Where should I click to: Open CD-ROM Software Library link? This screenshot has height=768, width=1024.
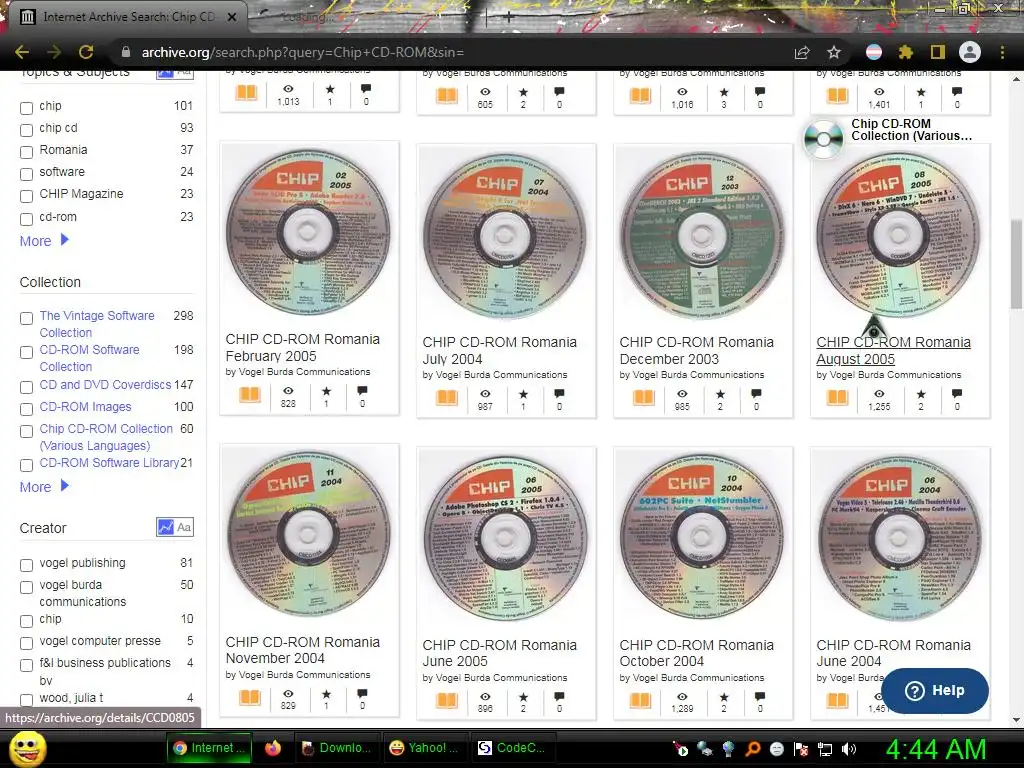pyautogui.click(x=109, y=462)
